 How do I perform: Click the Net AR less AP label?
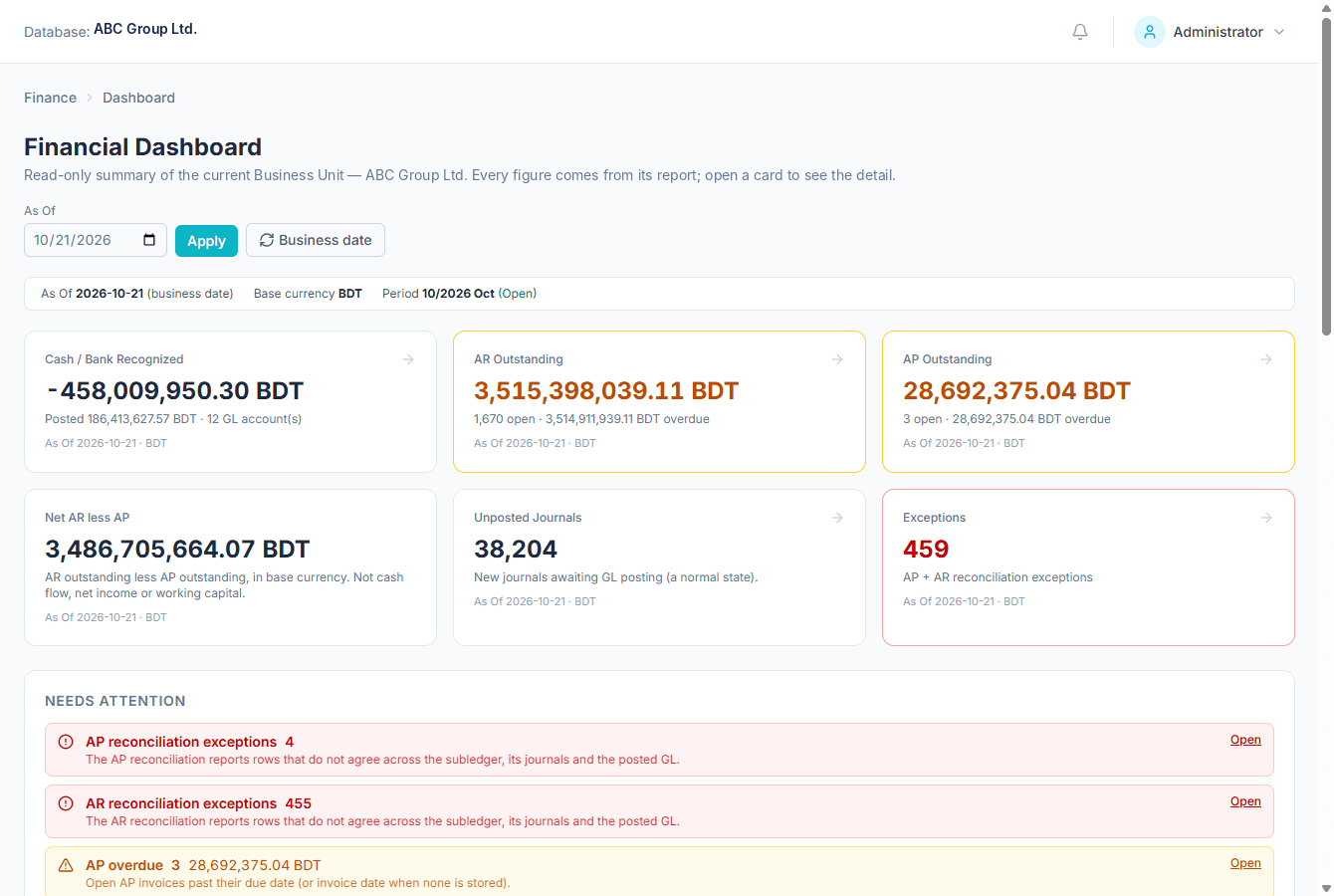[87, 518]
